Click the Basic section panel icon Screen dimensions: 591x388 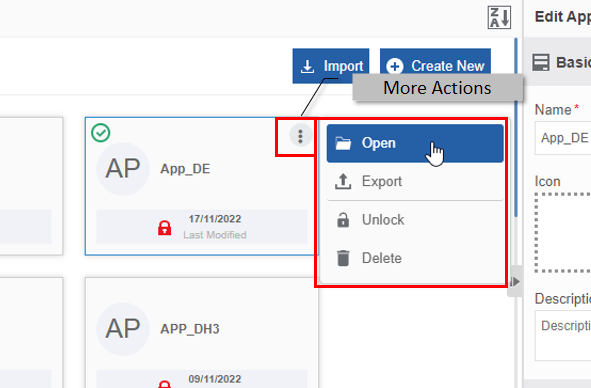(540, 62)
